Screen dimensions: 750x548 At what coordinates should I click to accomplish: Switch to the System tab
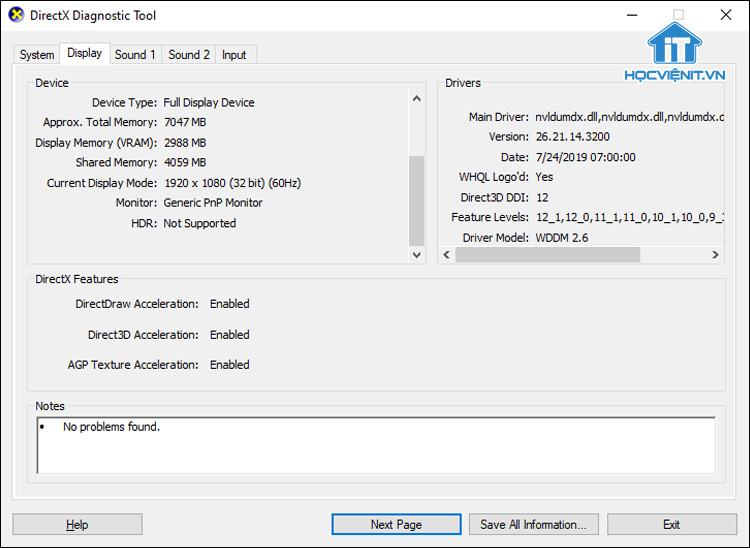pyautogui.click(x=37, y=55)
